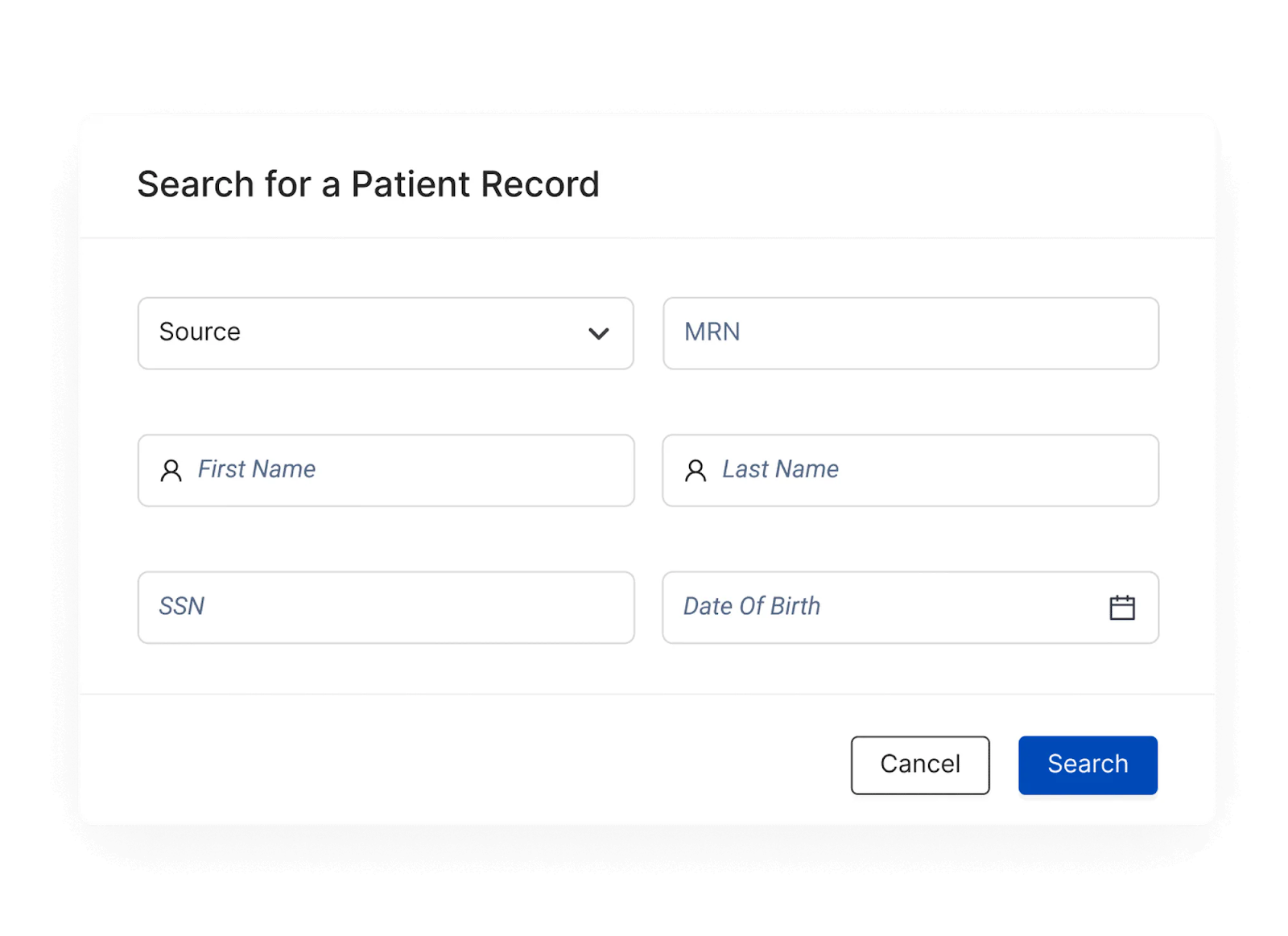
Task: Expand the Source dropdown list
Action: (x=386, y=333)
